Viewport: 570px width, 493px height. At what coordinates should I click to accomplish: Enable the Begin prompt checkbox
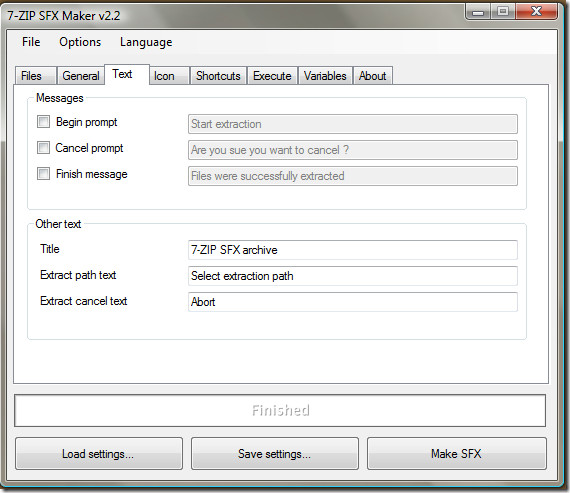pos(43,121)
